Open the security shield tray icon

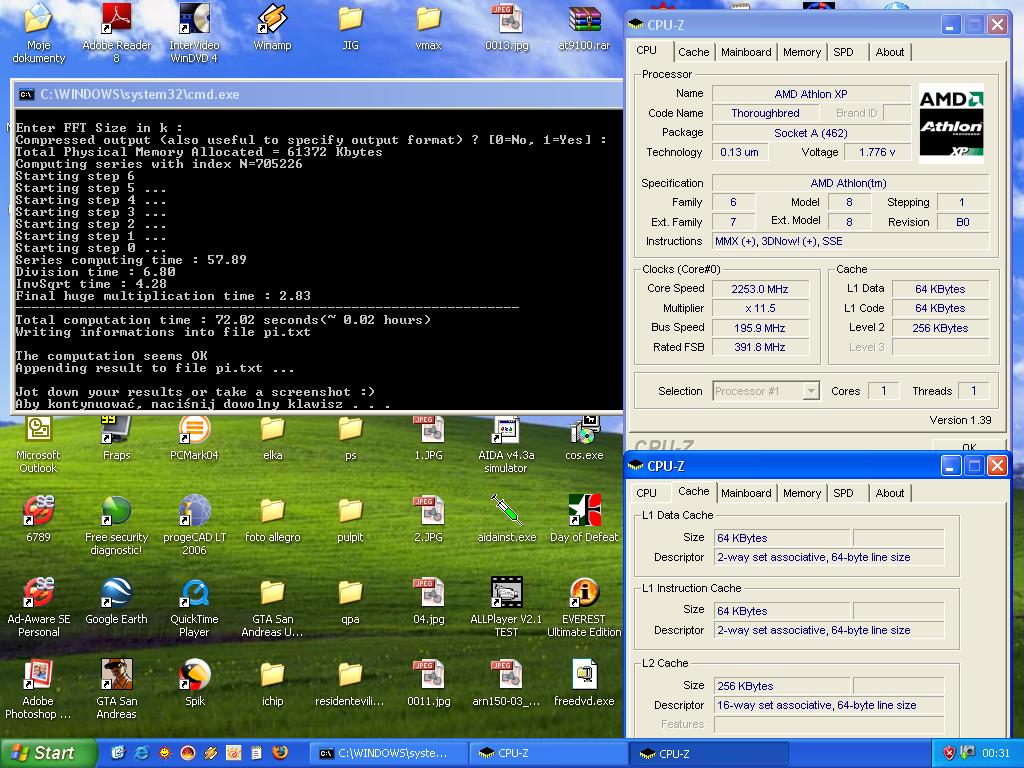(949, 753)
